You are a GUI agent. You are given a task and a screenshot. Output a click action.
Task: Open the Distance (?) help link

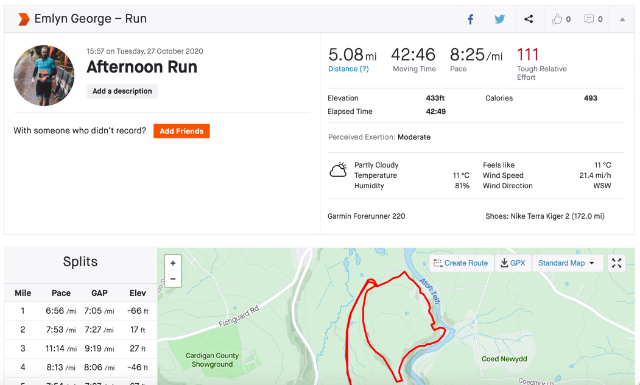[x=349, y=69]
